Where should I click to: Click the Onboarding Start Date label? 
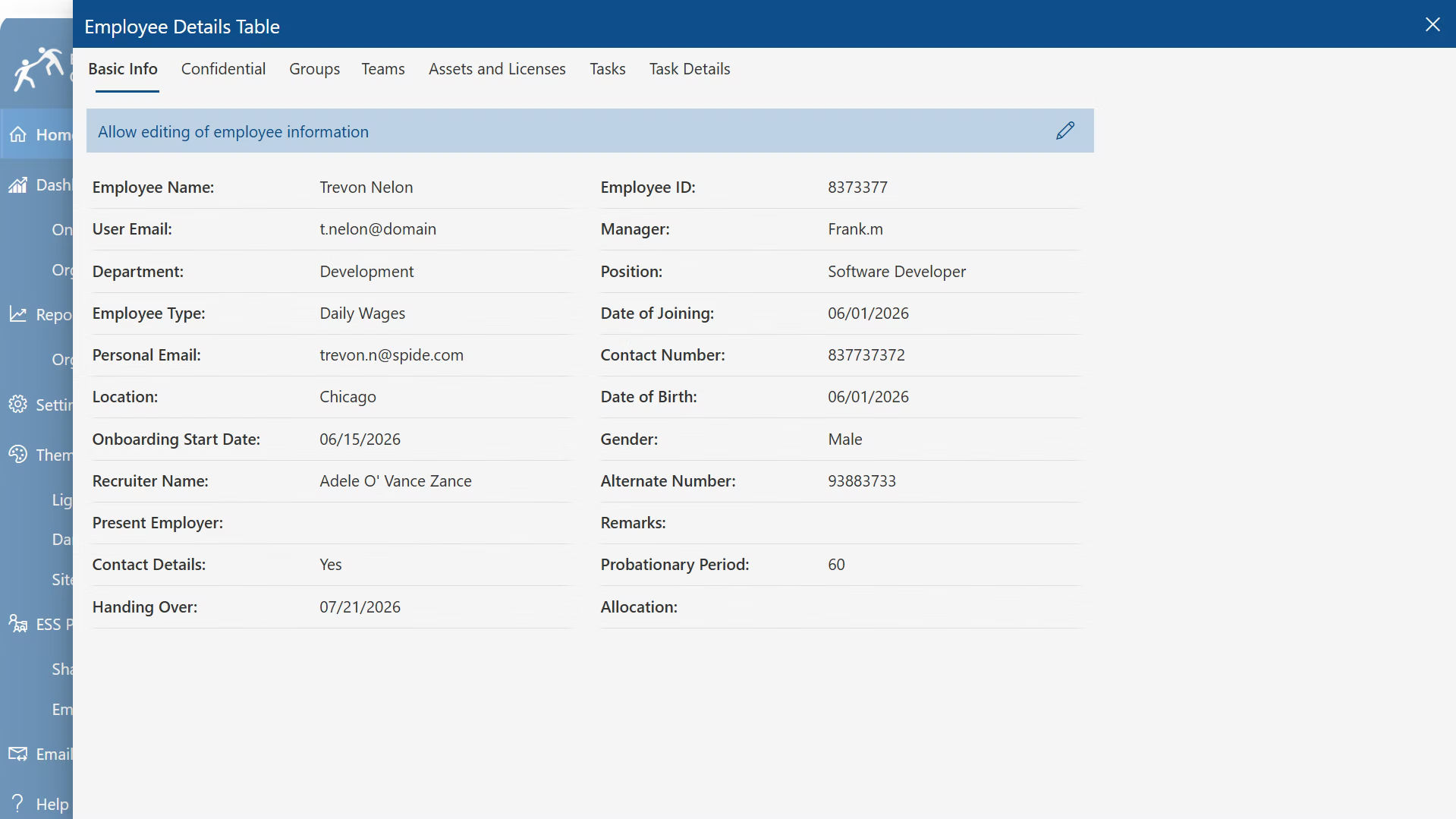(x=176, y=439)
